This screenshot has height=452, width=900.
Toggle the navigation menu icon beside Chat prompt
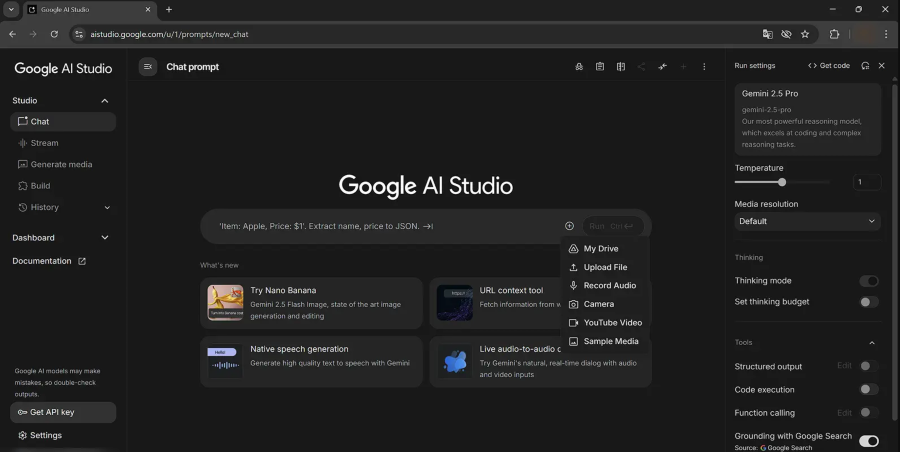tap(148, 67)
